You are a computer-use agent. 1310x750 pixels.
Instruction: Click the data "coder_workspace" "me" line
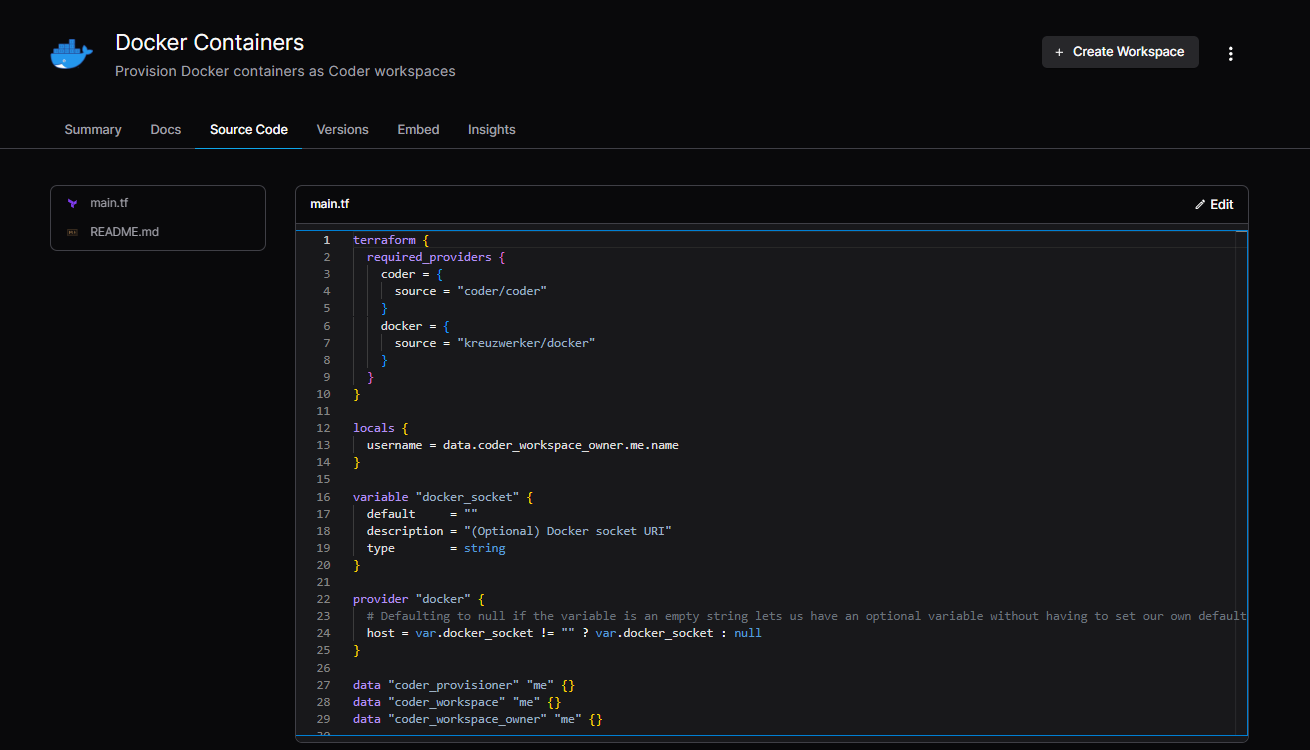coord(457,702)
